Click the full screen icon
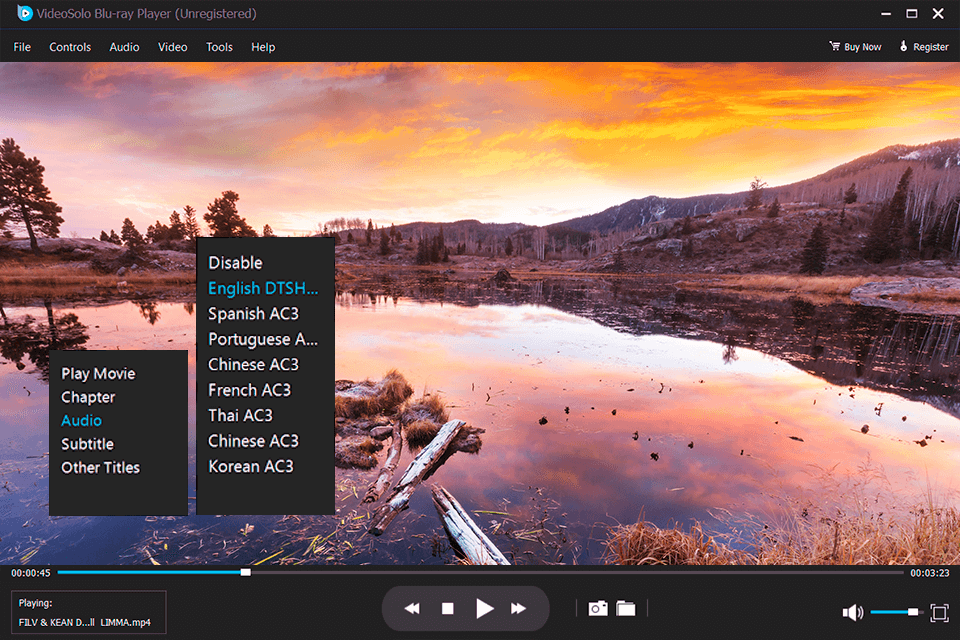Viewport: 960px width, 640px height. 938,611
